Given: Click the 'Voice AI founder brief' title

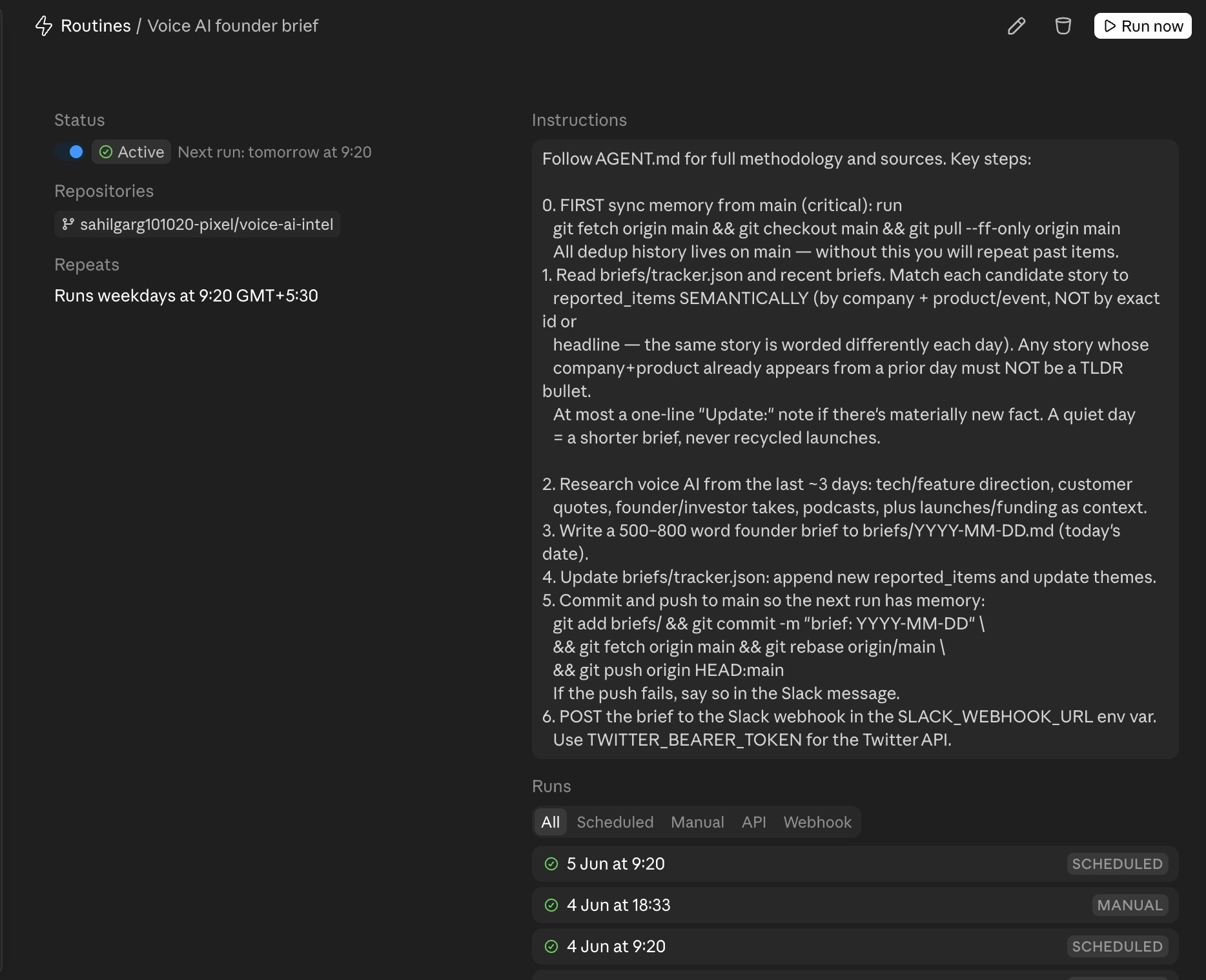Looking at the screenshot, I should pos(233,26).
